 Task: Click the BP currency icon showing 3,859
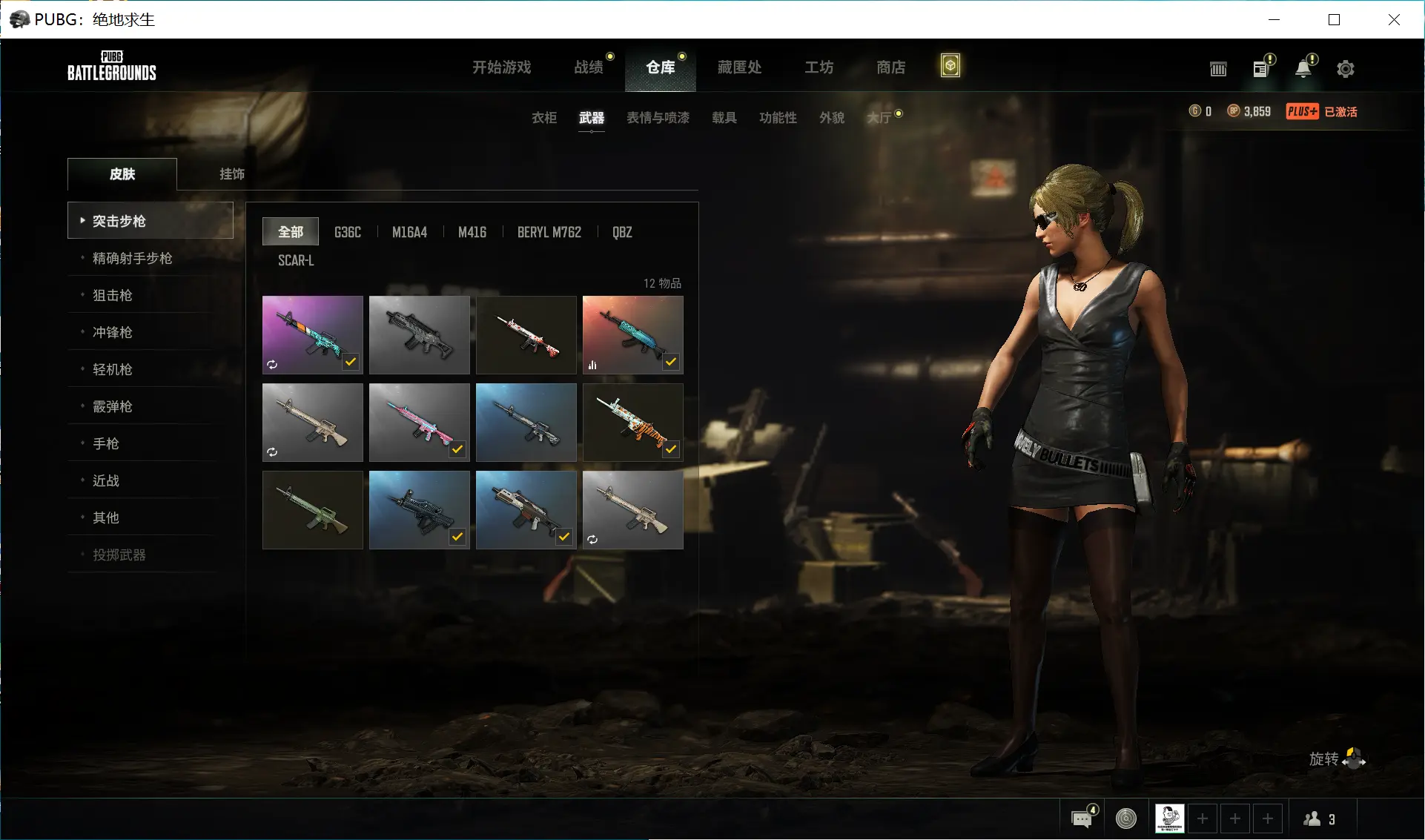point(1234,111)
